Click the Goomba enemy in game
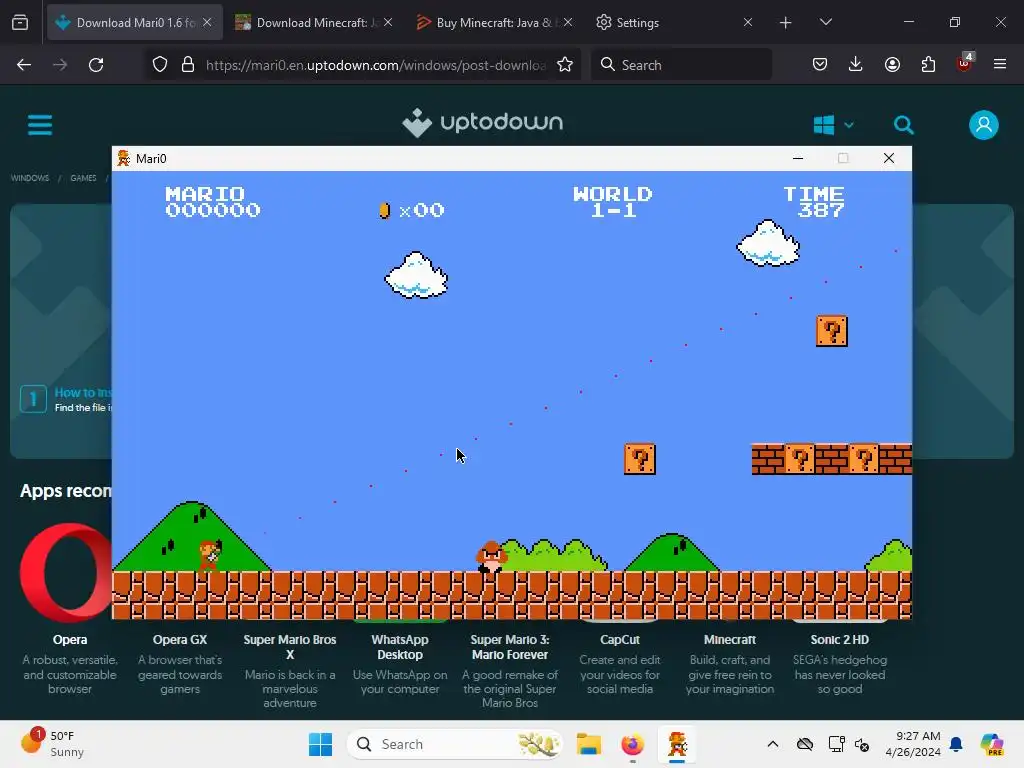Viewport: 1024px width, 768px height. pos(490,556)
